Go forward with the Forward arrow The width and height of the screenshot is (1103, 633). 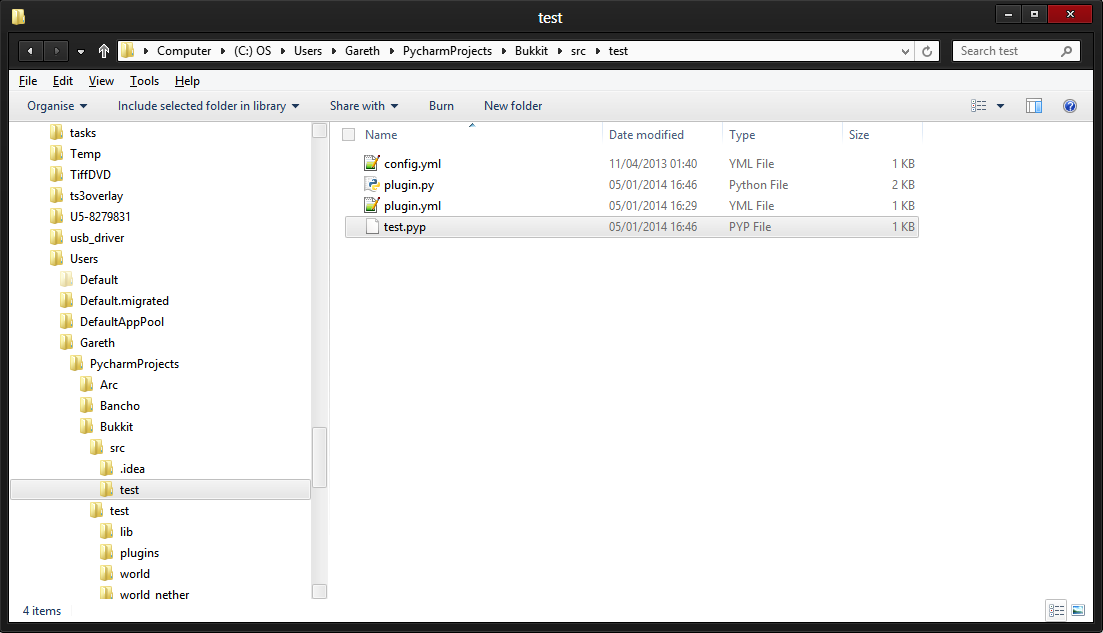click(56, 51)
